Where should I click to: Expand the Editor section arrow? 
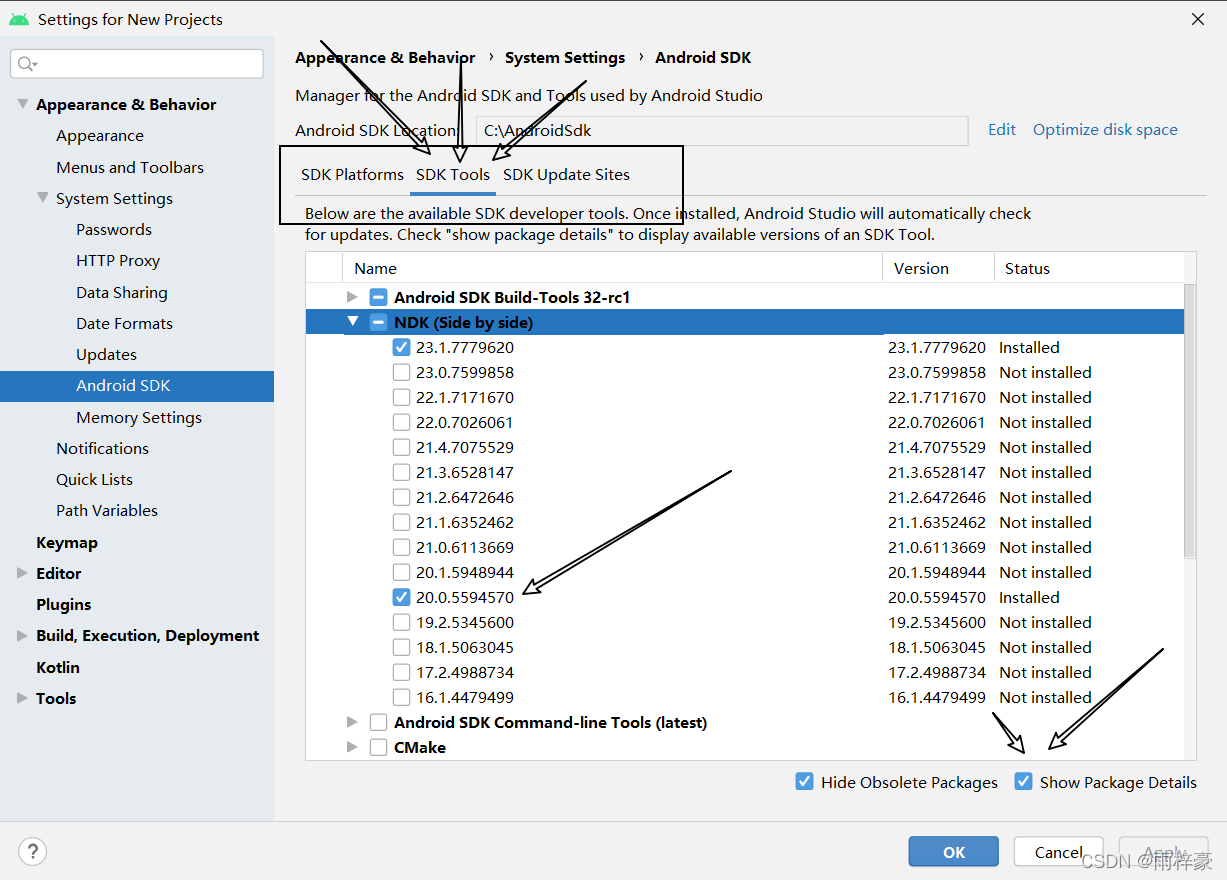tap(23, 573)
